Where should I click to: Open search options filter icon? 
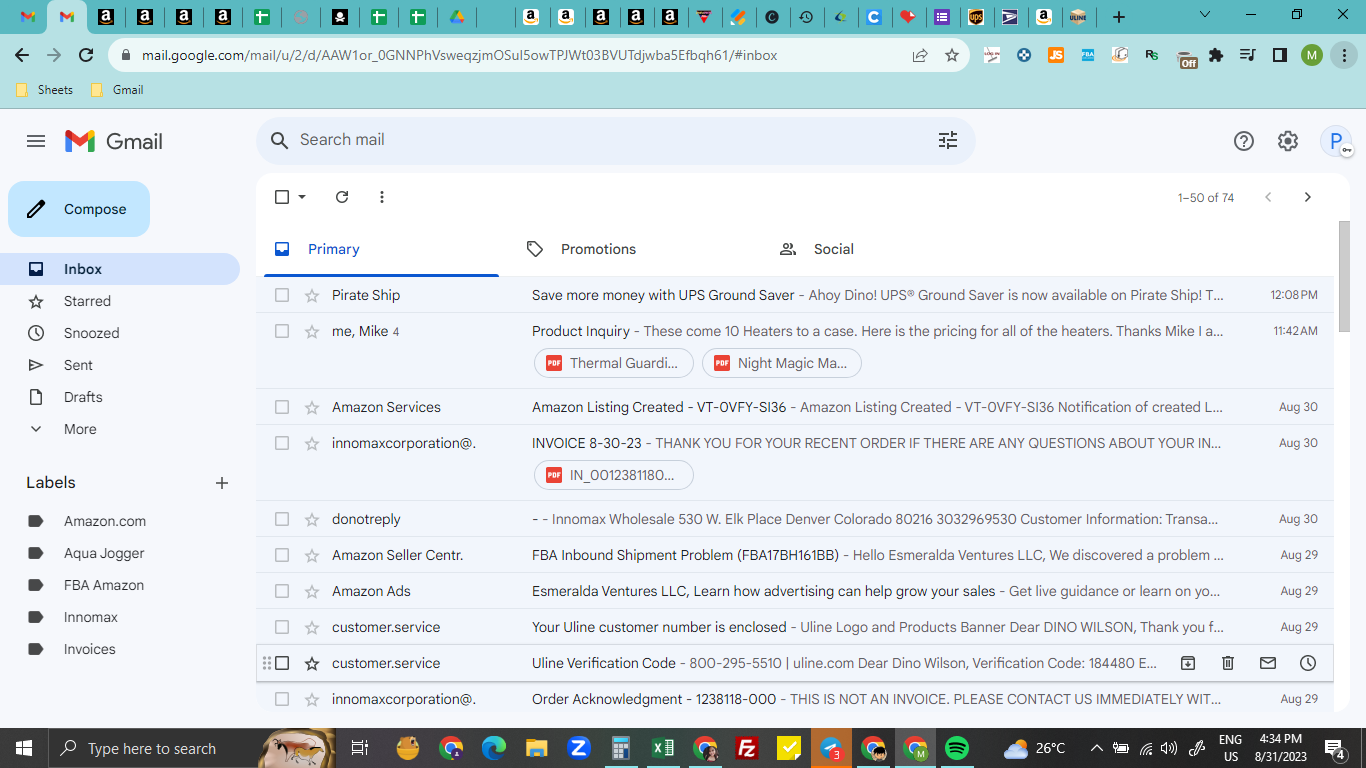coord(948,140)
